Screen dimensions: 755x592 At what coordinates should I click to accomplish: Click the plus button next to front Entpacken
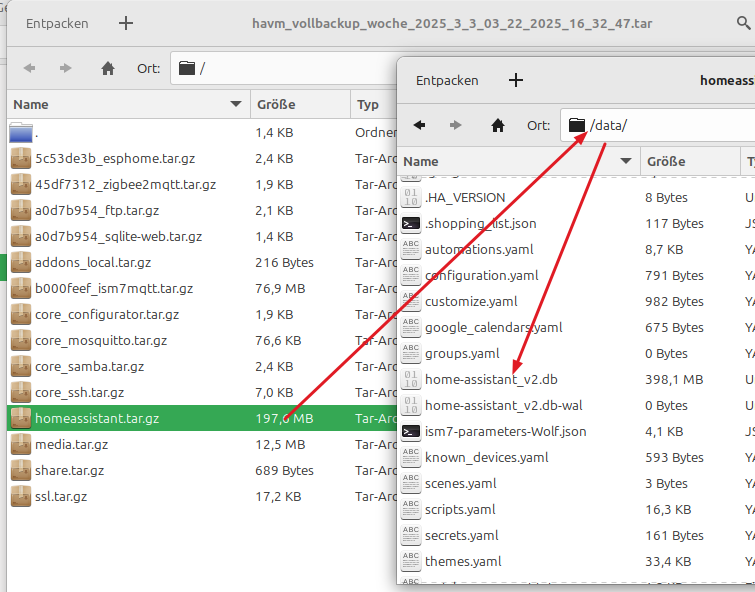515,80
